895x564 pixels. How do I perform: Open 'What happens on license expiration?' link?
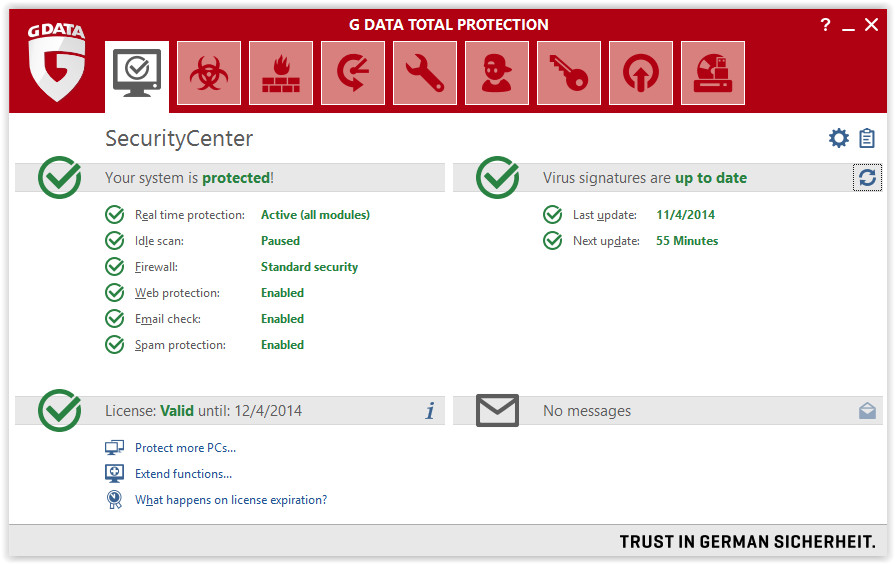point(231,500)
